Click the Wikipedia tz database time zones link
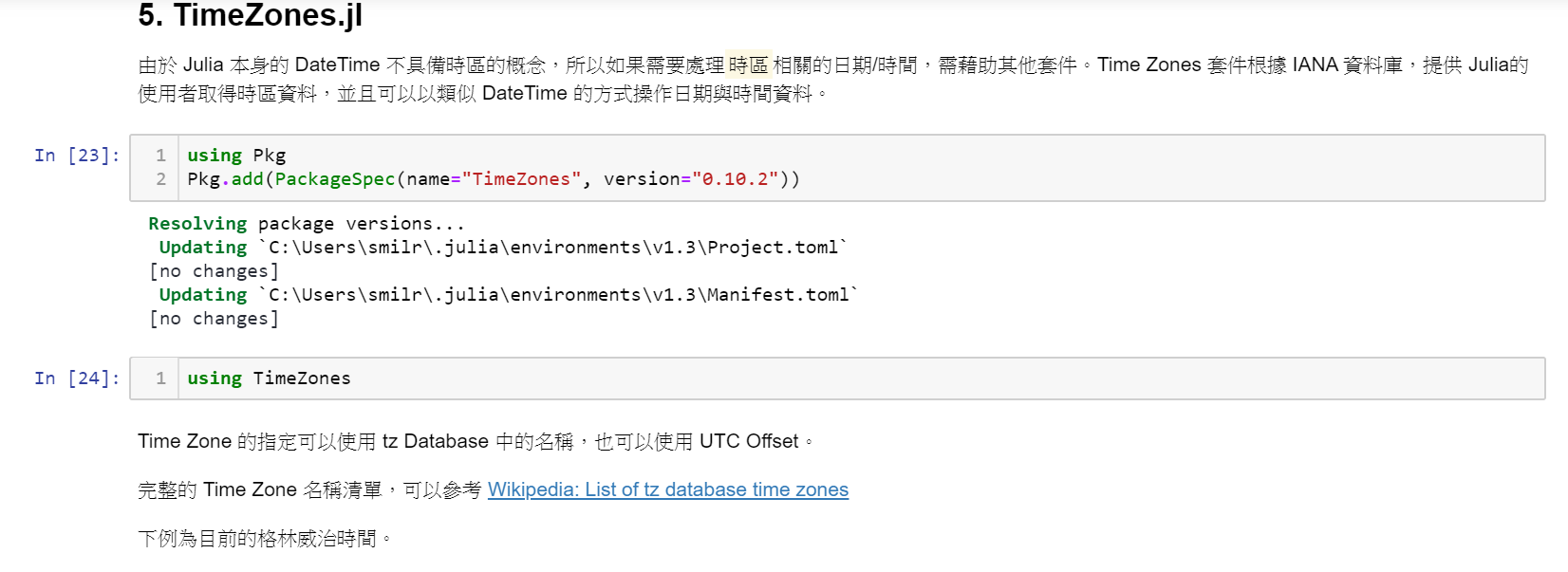1568x572 pixels. point(667,489)
